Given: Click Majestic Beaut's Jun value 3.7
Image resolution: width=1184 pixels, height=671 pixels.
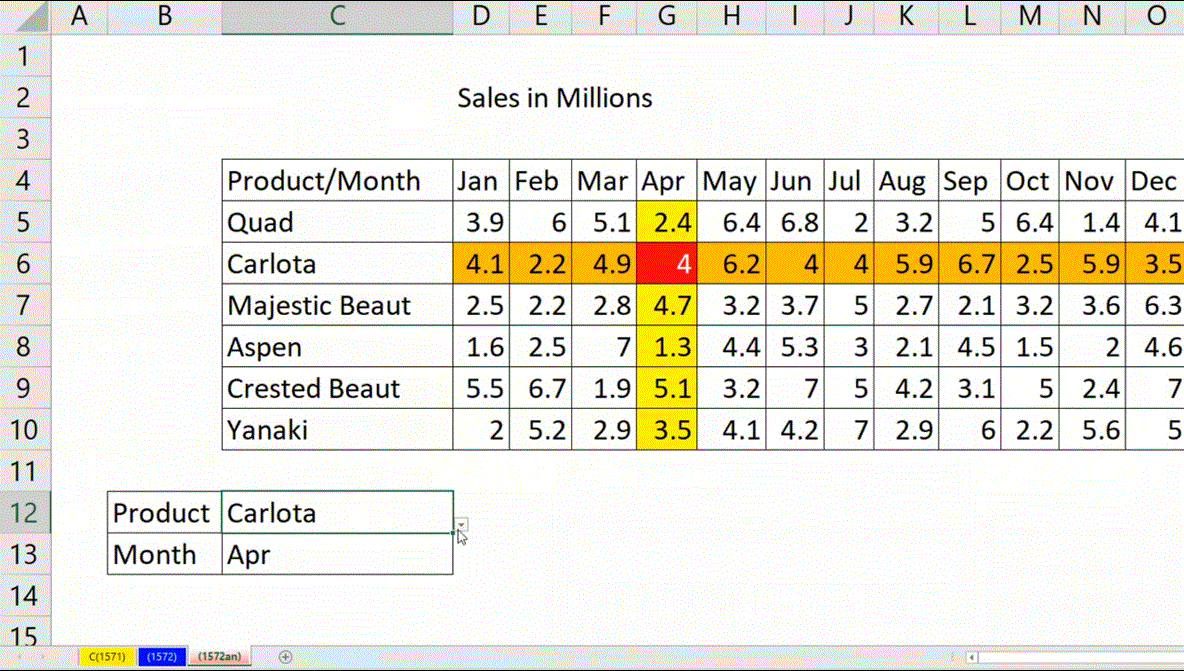Looking at the screenshot, I should pyautogui.click(x=795, y=305).
